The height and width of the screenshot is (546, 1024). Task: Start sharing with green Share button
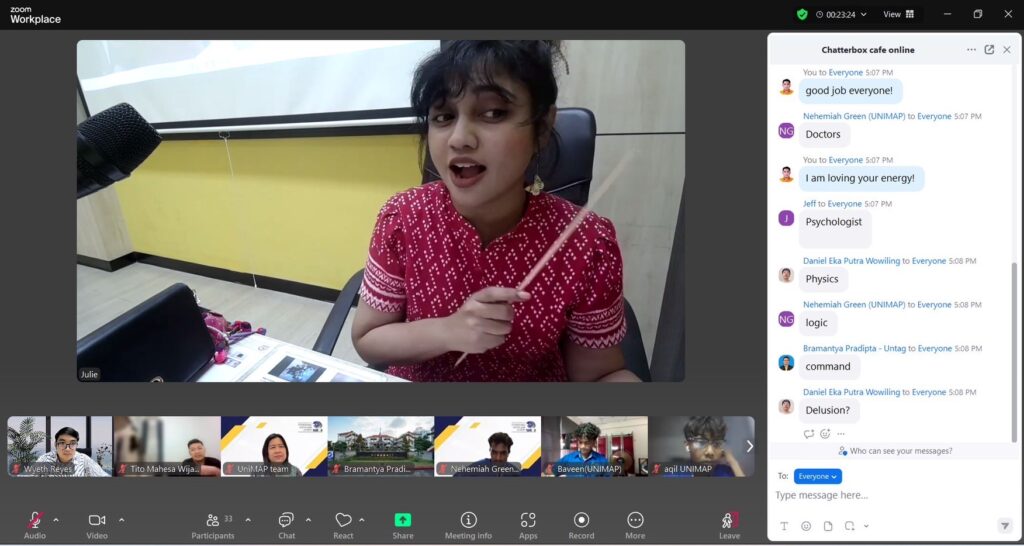click(403, 525)
